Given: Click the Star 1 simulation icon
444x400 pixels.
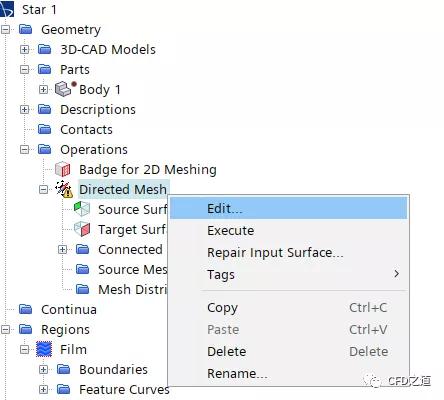Looking at the screenshot, I should [7, 9].
